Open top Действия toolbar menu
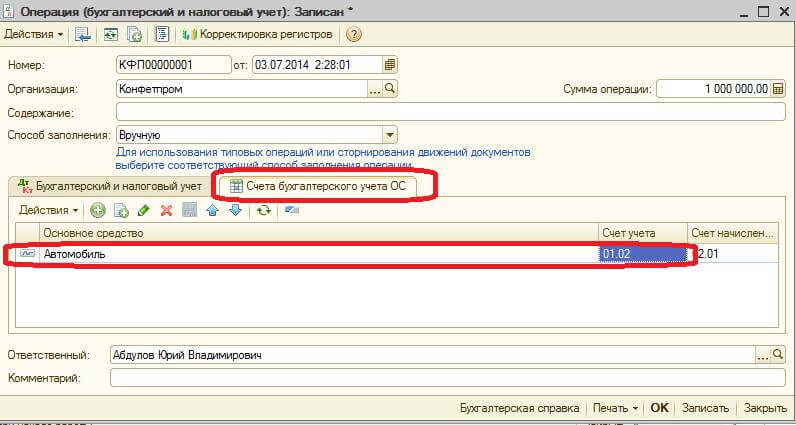796x425 pixels. (34, 34)
